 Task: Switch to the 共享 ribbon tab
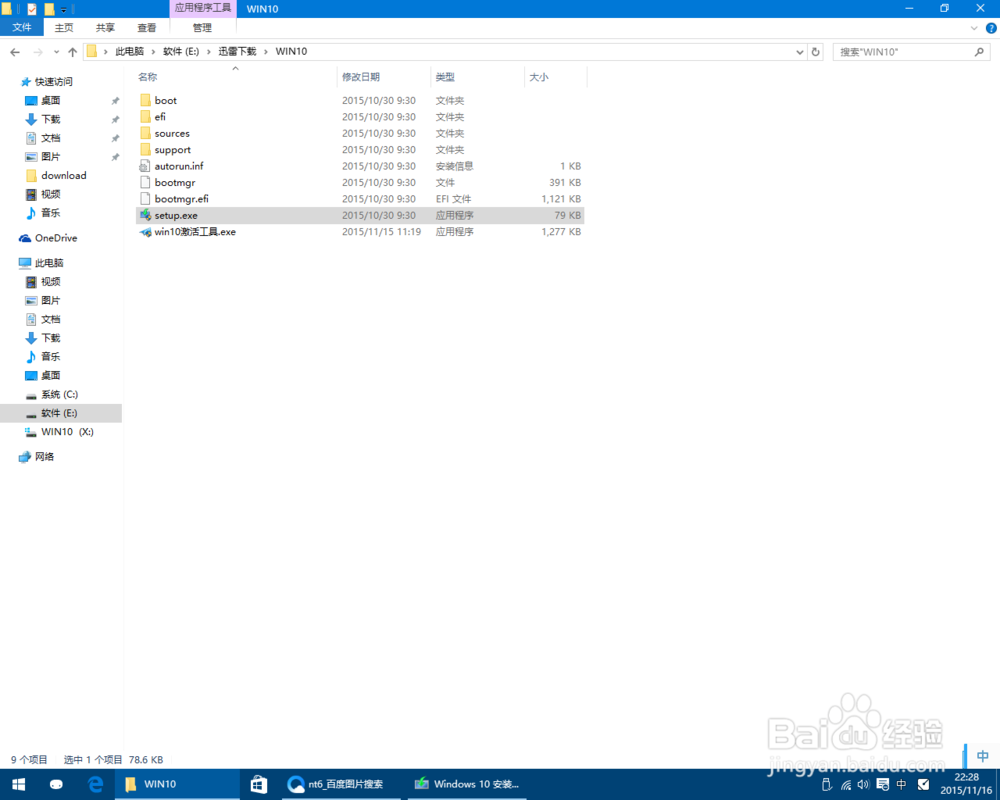click(105, 27)
